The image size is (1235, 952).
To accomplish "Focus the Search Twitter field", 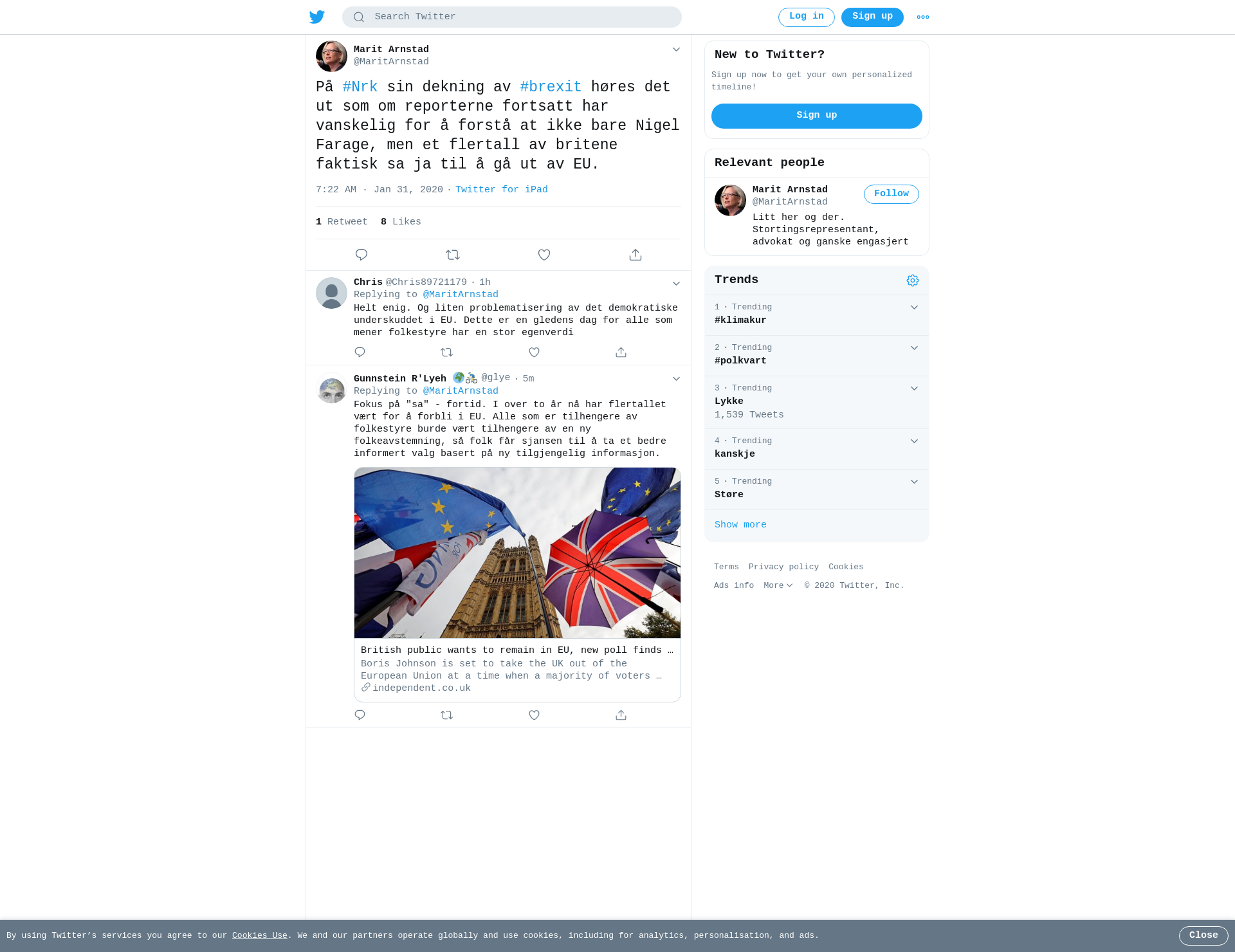I will (x=512, y=17).
